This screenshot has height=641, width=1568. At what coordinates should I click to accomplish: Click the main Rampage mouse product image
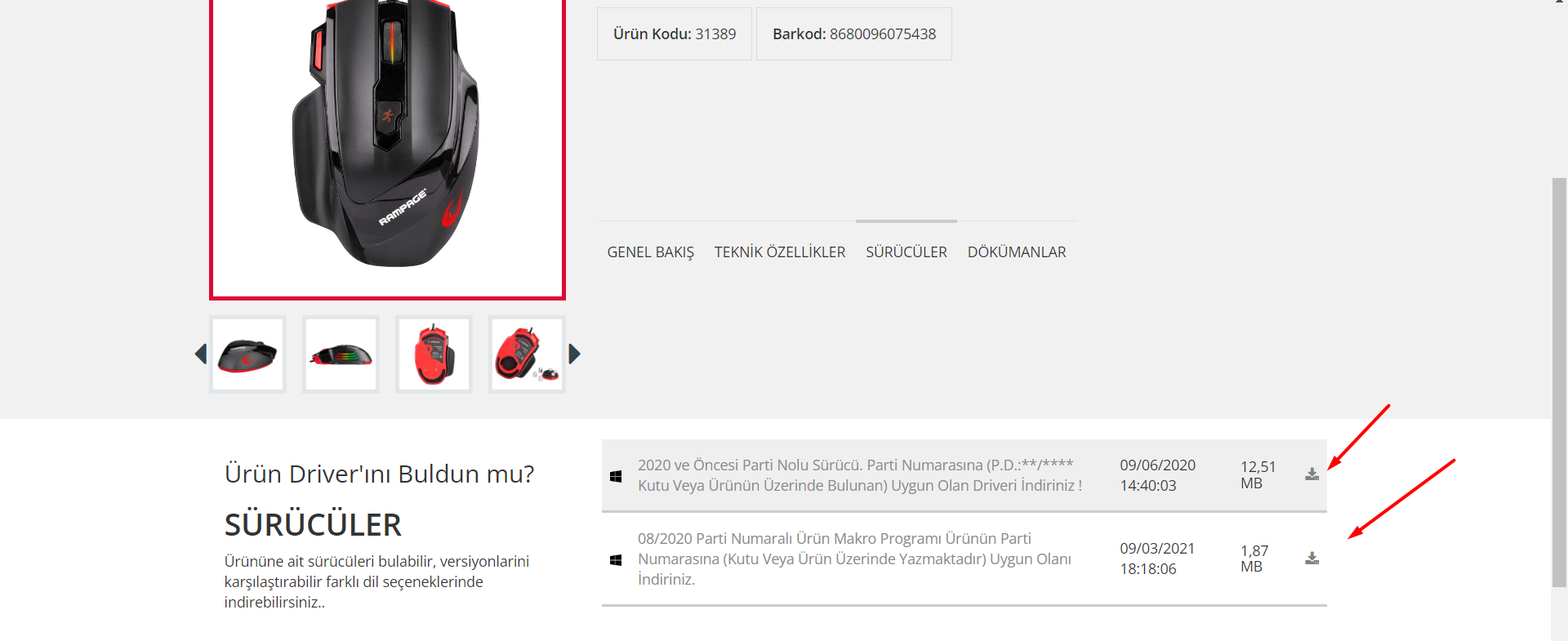[x=387, y=147]
